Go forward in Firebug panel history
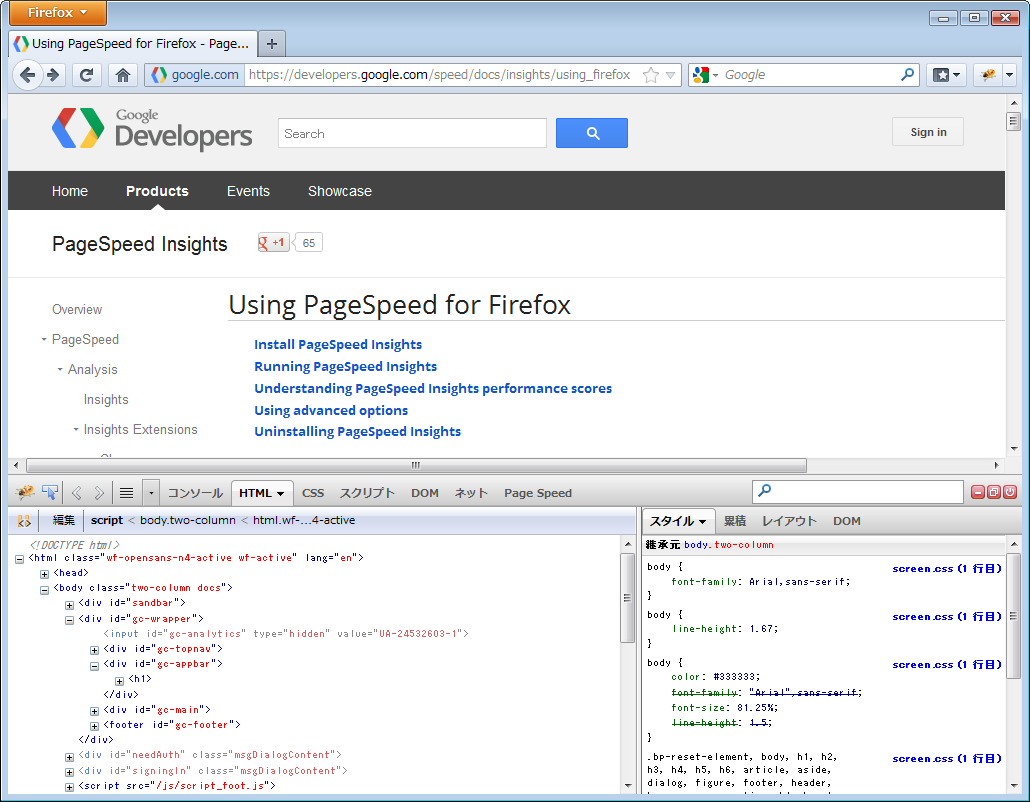This screenshot has height=802, width=1030. click(x=99, y=493)
